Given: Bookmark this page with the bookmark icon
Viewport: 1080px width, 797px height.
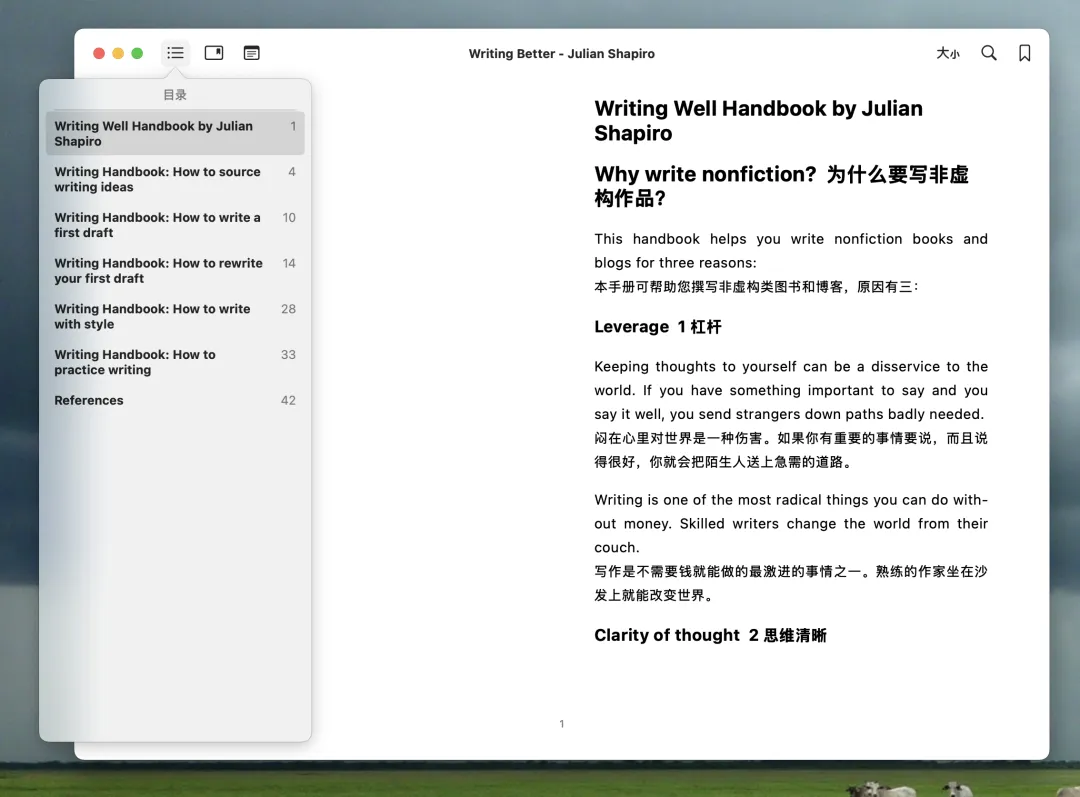Looking at the screenshot, I should click(1025, 53).
